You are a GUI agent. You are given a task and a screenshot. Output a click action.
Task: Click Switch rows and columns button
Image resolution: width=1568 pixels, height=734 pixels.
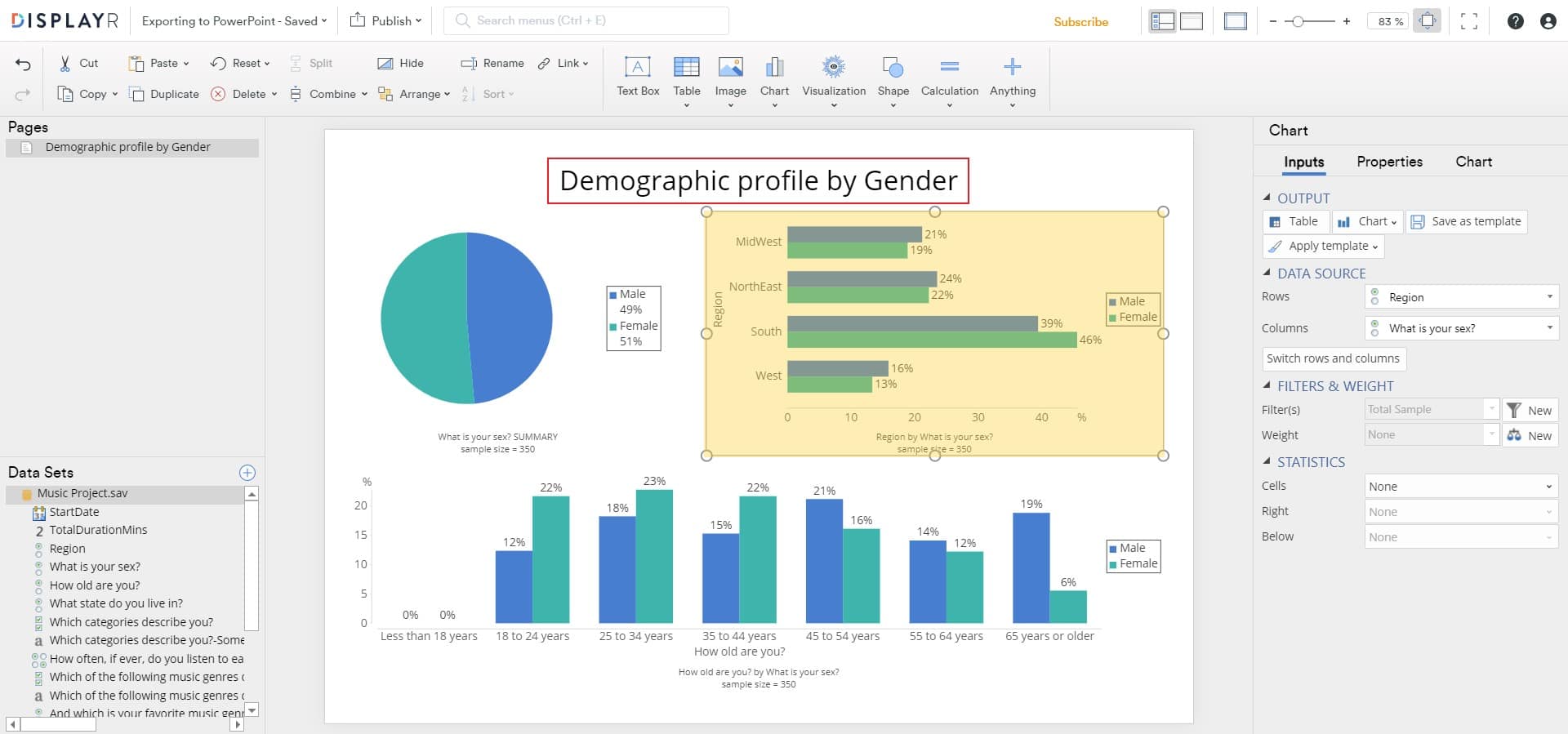point(1333,358)
